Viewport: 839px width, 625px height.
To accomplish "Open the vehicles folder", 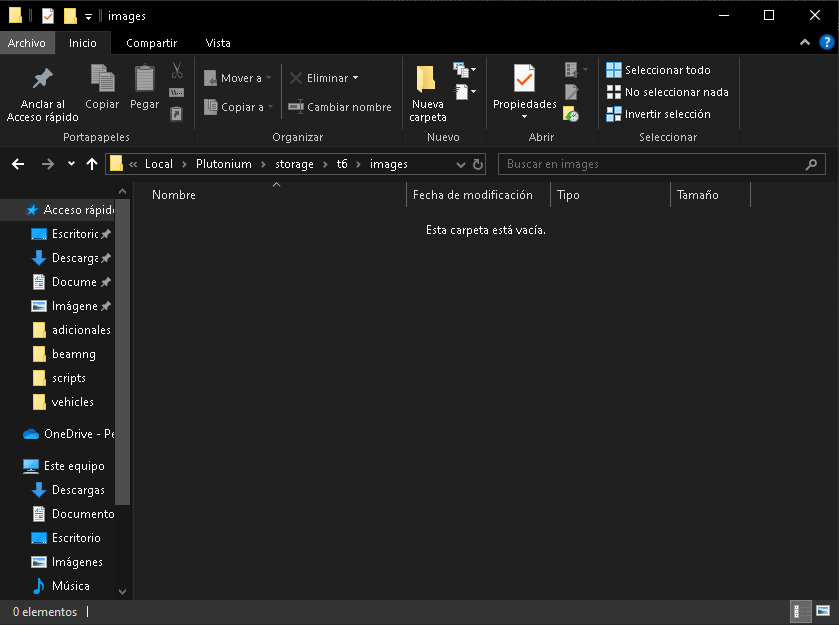I will (x=63, y=402).
